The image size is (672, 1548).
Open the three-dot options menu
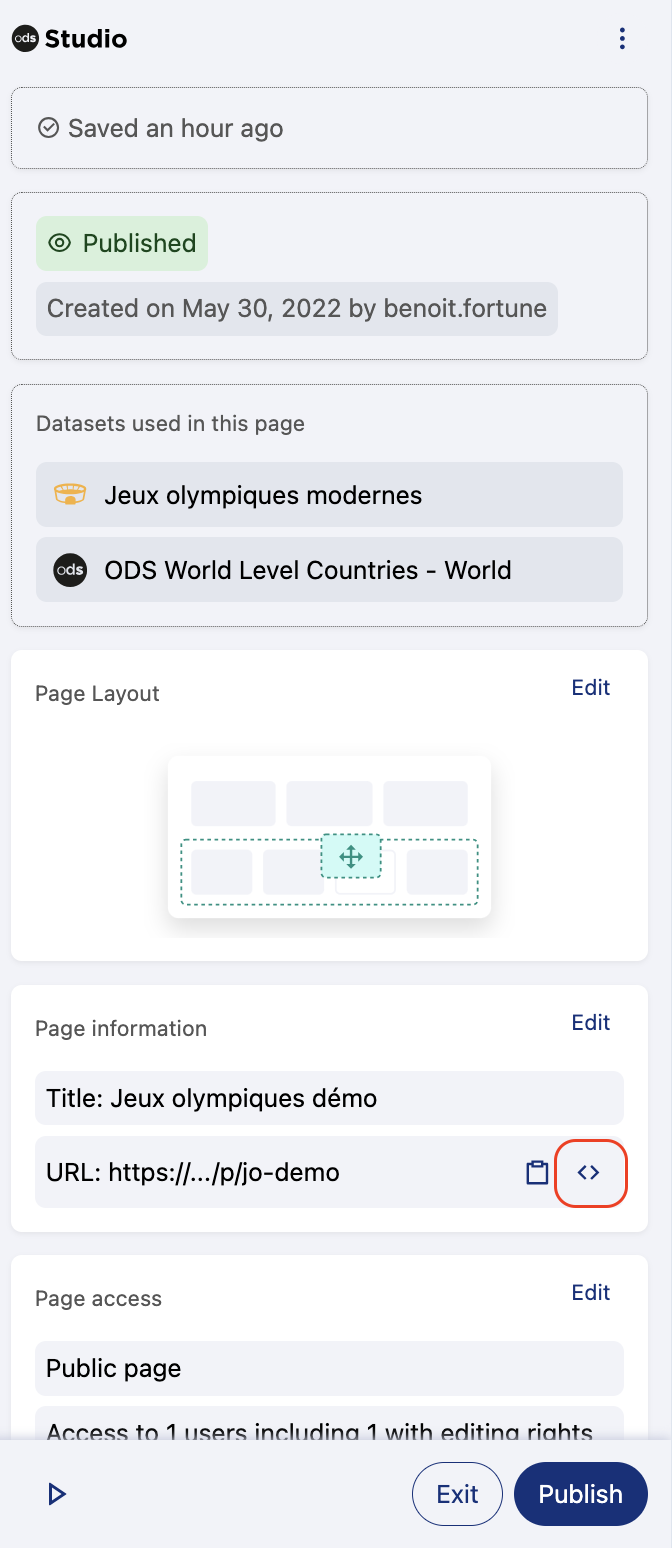[x=622, y=39]
